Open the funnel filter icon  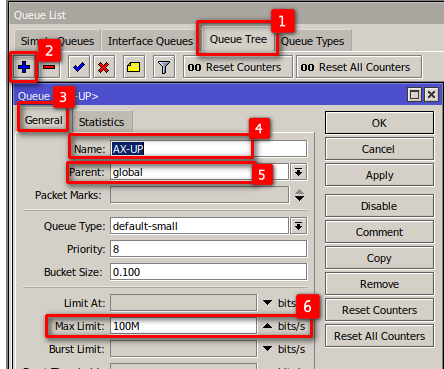164,67
